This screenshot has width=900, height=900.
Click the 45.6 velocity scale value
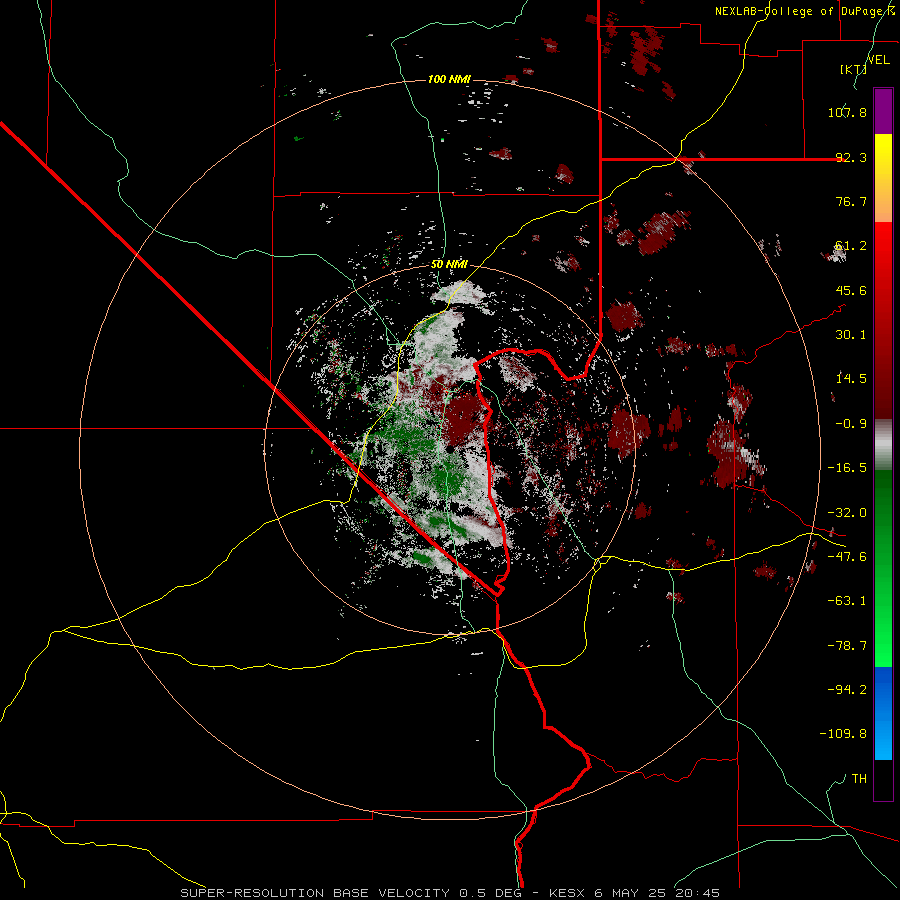point(851,290)
